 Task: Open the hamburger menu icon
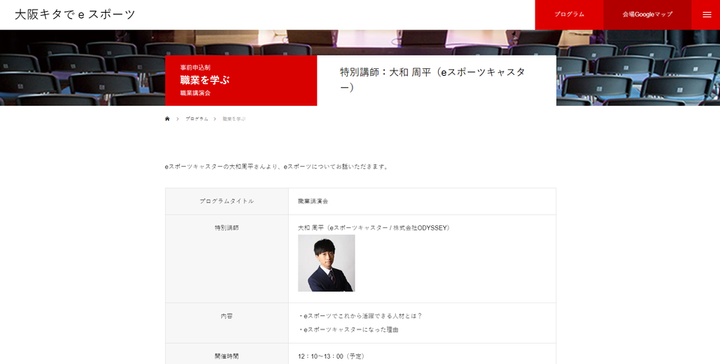(x=707, y=15)
